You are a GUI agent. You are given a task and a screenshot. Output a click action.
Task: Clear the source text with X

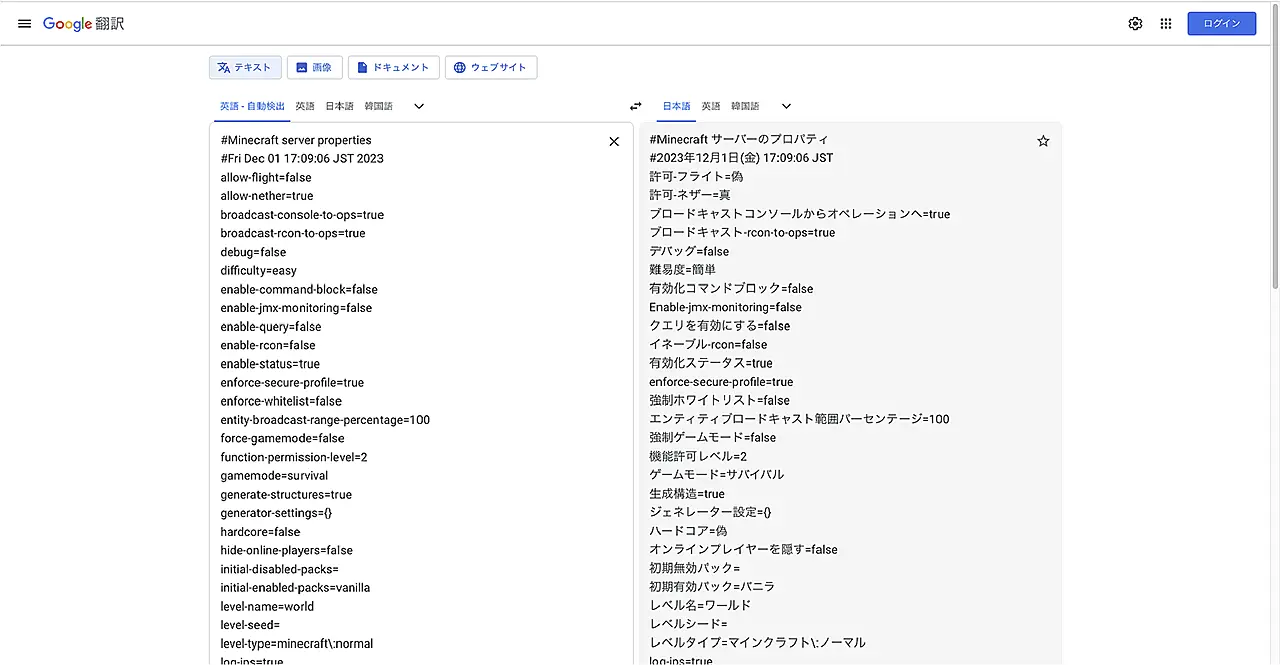coord(614,142)
